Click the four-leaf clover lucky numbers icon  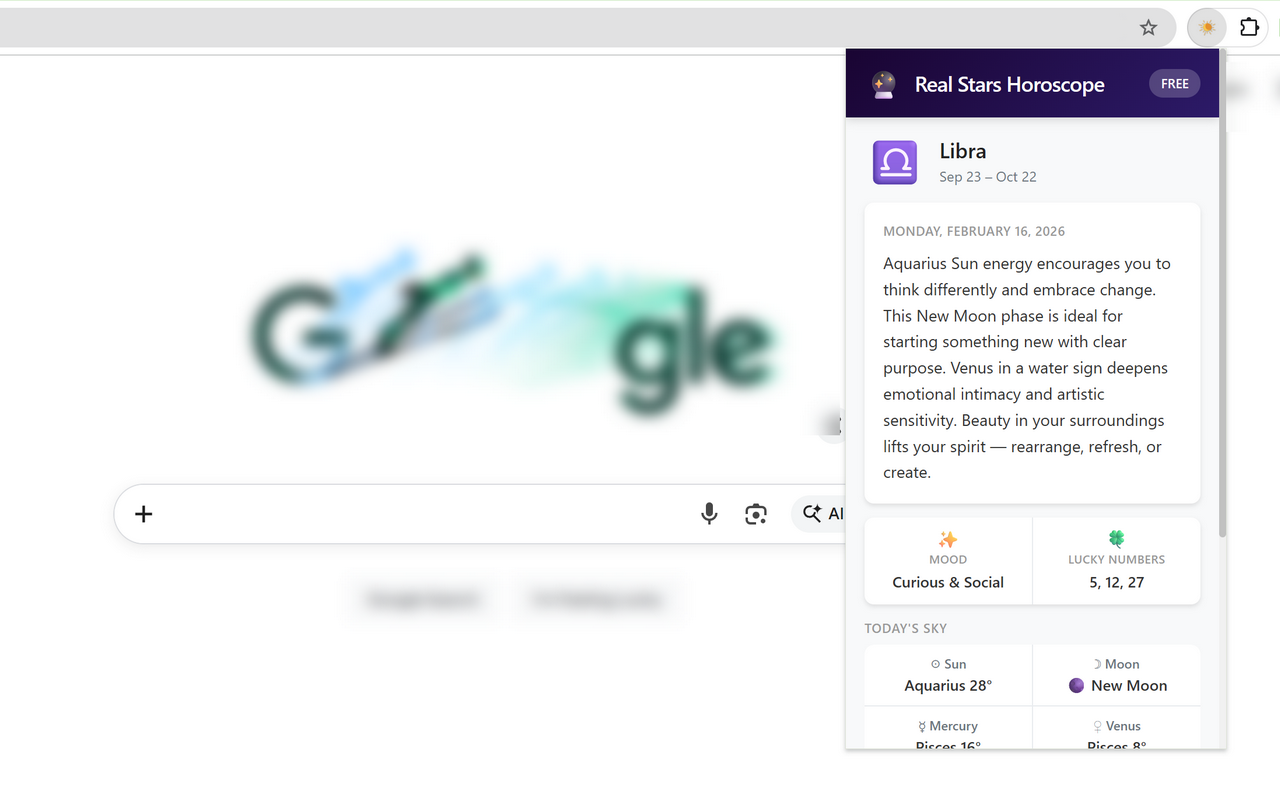point(1116,539)
